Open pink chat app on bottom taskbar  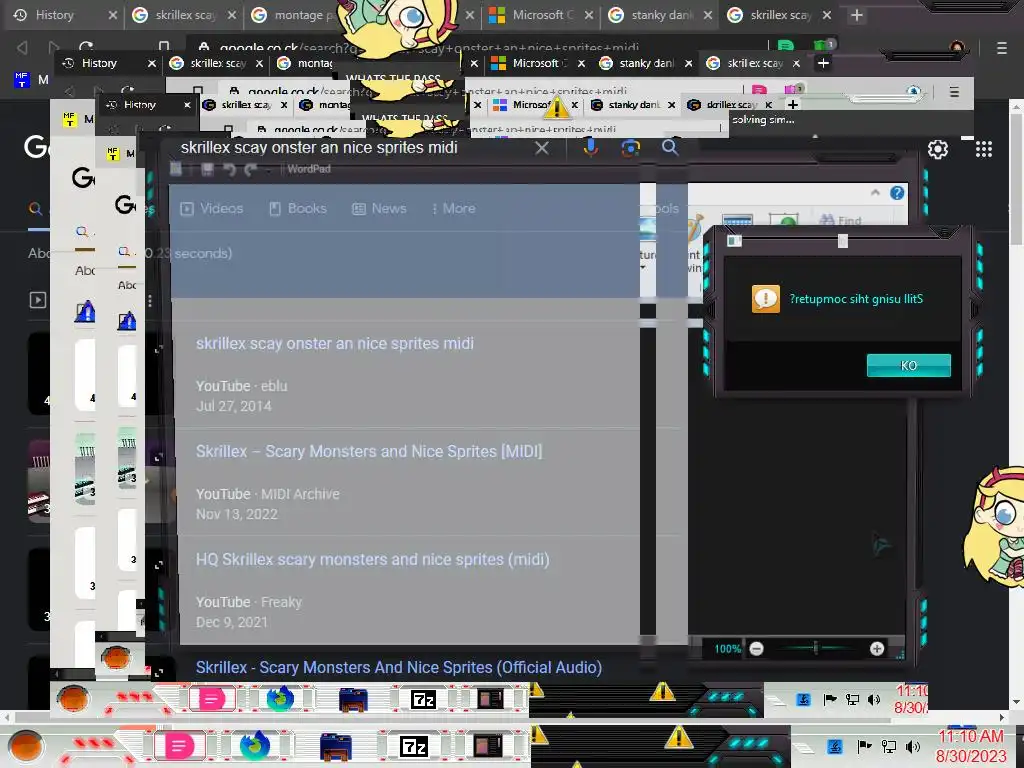[x=179, y=746]
